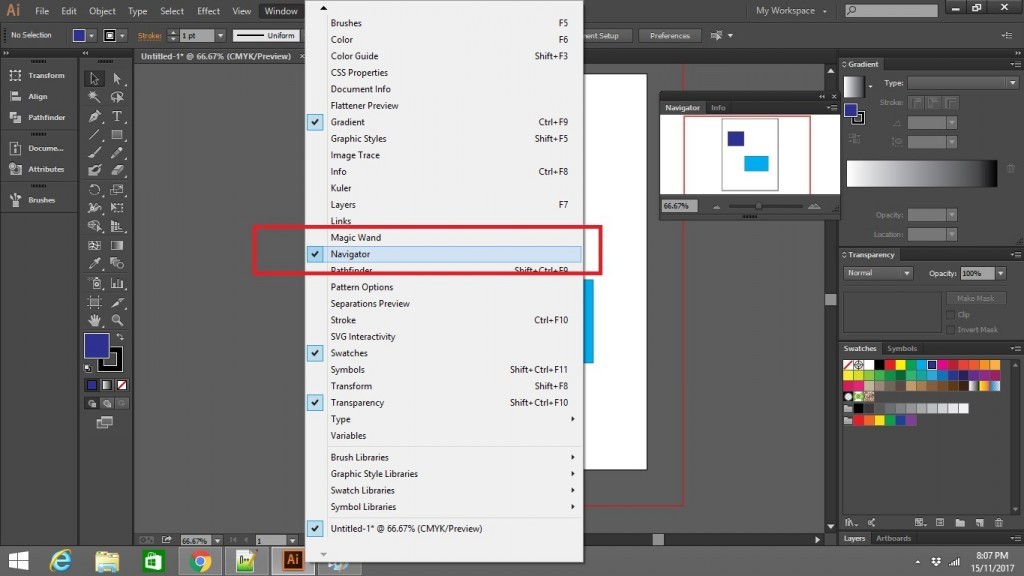Select the Zoom magnifier tool
Screen dimensions: 1024x576
pos(117,320)
